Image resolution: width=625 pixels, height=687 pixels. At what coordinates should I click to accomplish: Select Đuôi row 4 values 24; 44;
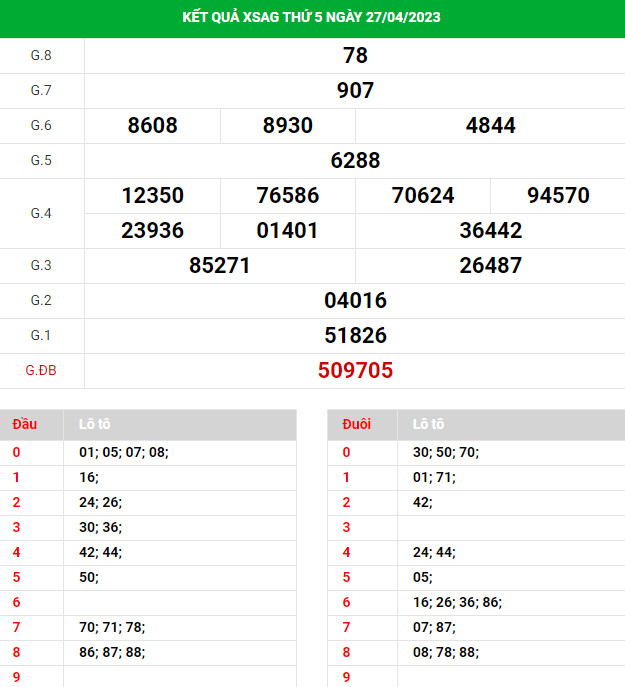[434, 552]
